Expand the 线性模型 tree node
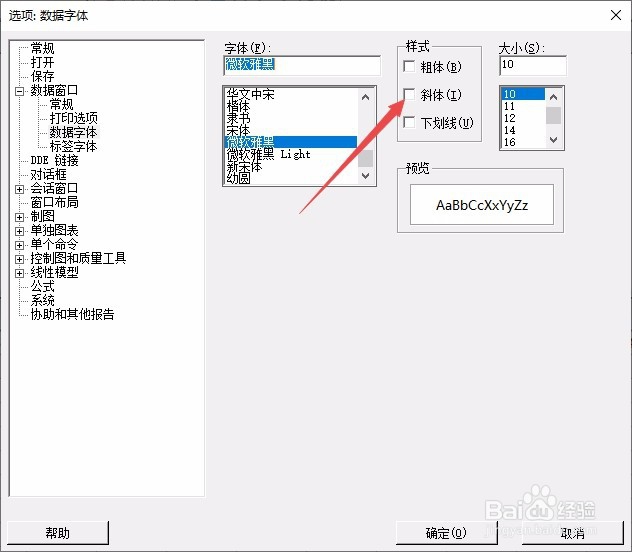 pos(19,273)
